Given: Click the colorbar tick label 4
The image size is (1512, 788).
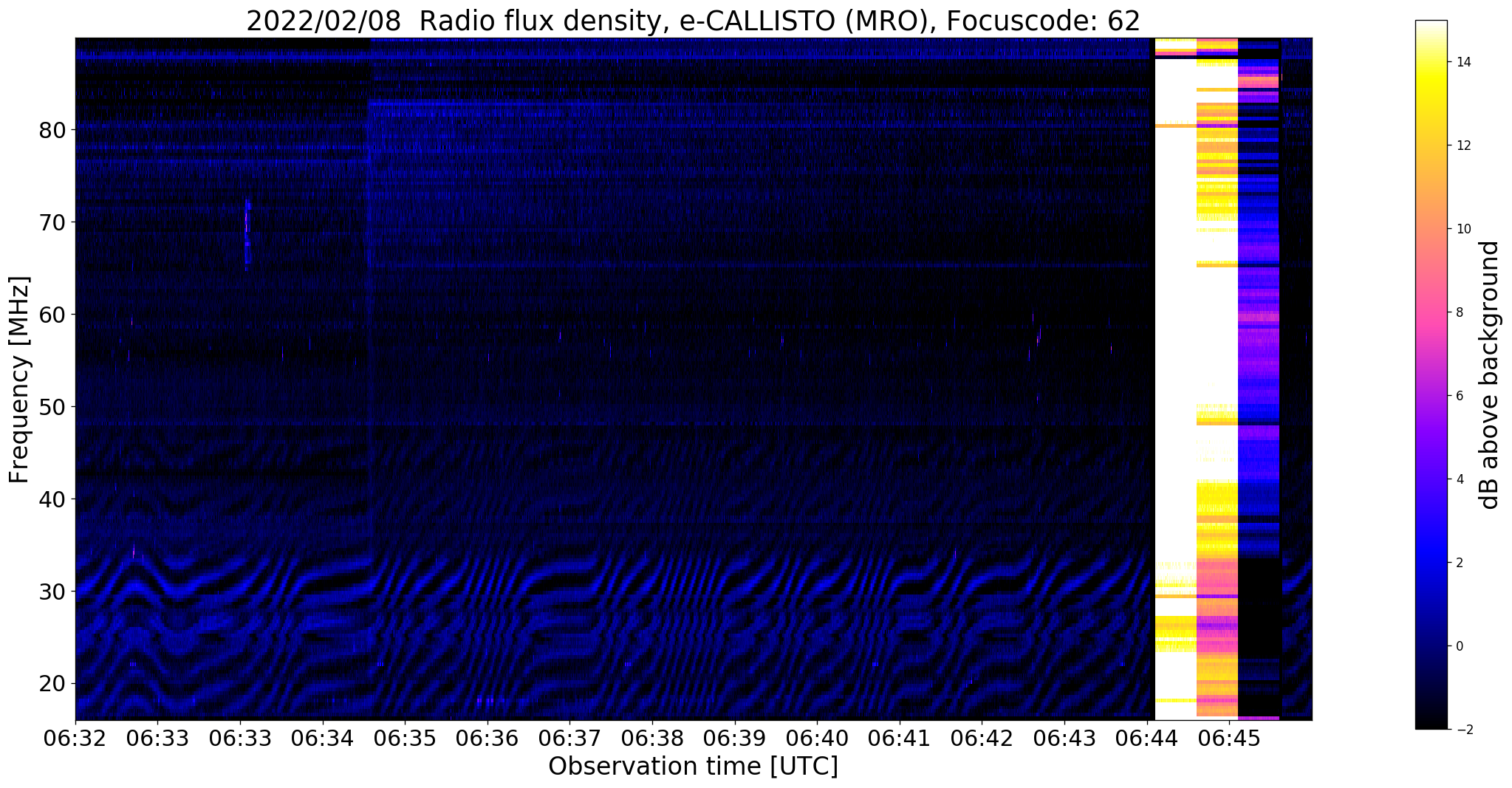Looking at the screenshot, I should click(x=1459, y=479).
